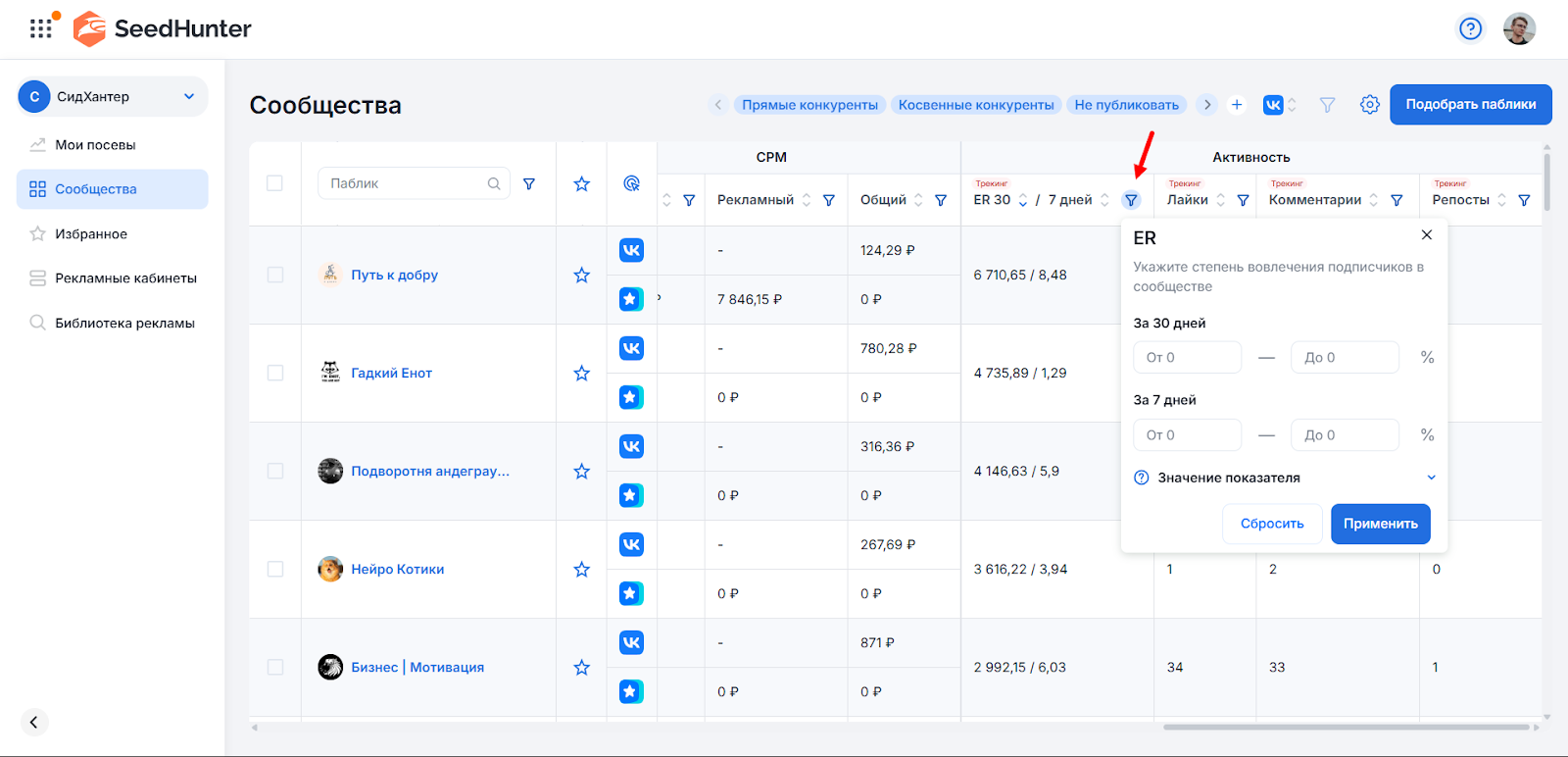The image size is (1568, 757).
Task: Go to Мои посевы in sidebar
Action: [x=95, y=145]
